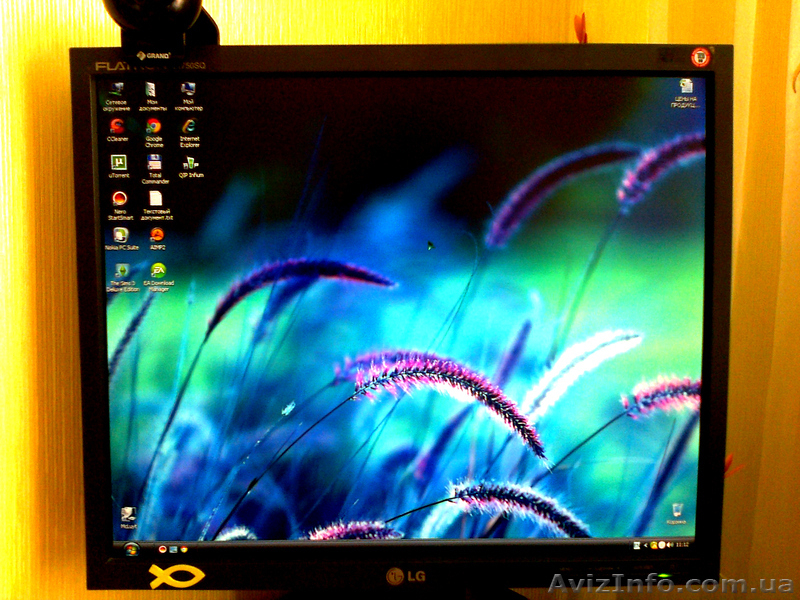Select the CCleaner desktop icon
This screenshot has height=600, width=800.
(x=118, y=127)
